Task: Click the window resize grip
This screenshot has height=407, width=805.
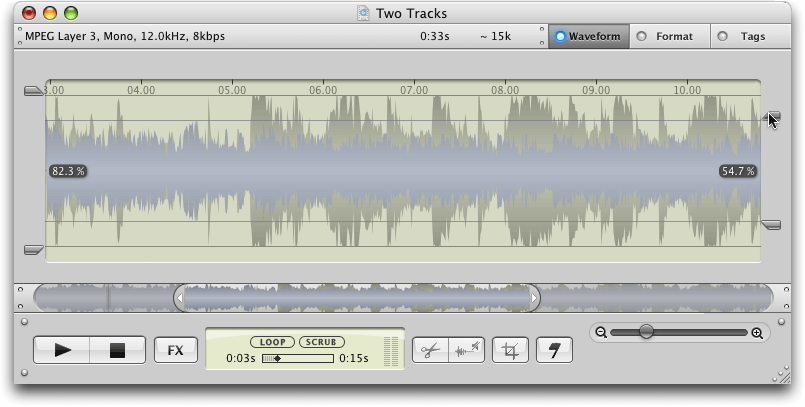Action: coord(783,376)
